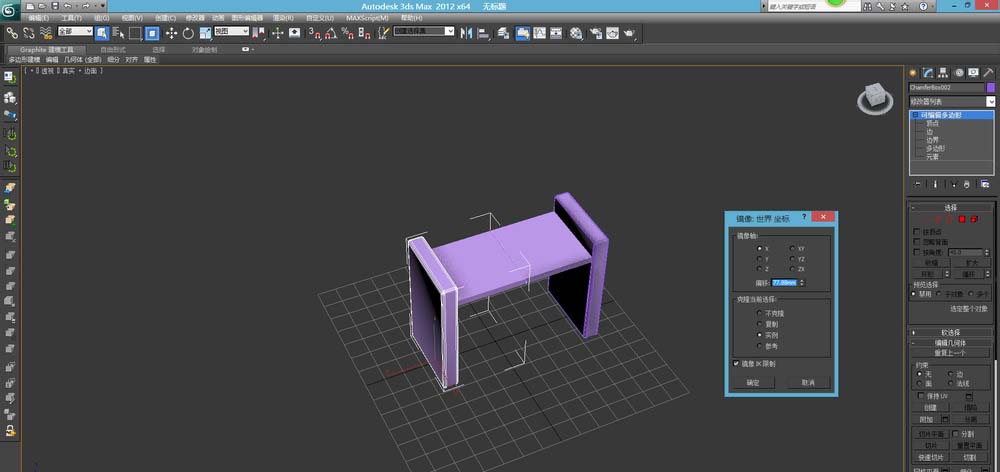Select the Move tool in main toolbar
Viewport: 1000px width, 472px height.
[x=171, y=33]
